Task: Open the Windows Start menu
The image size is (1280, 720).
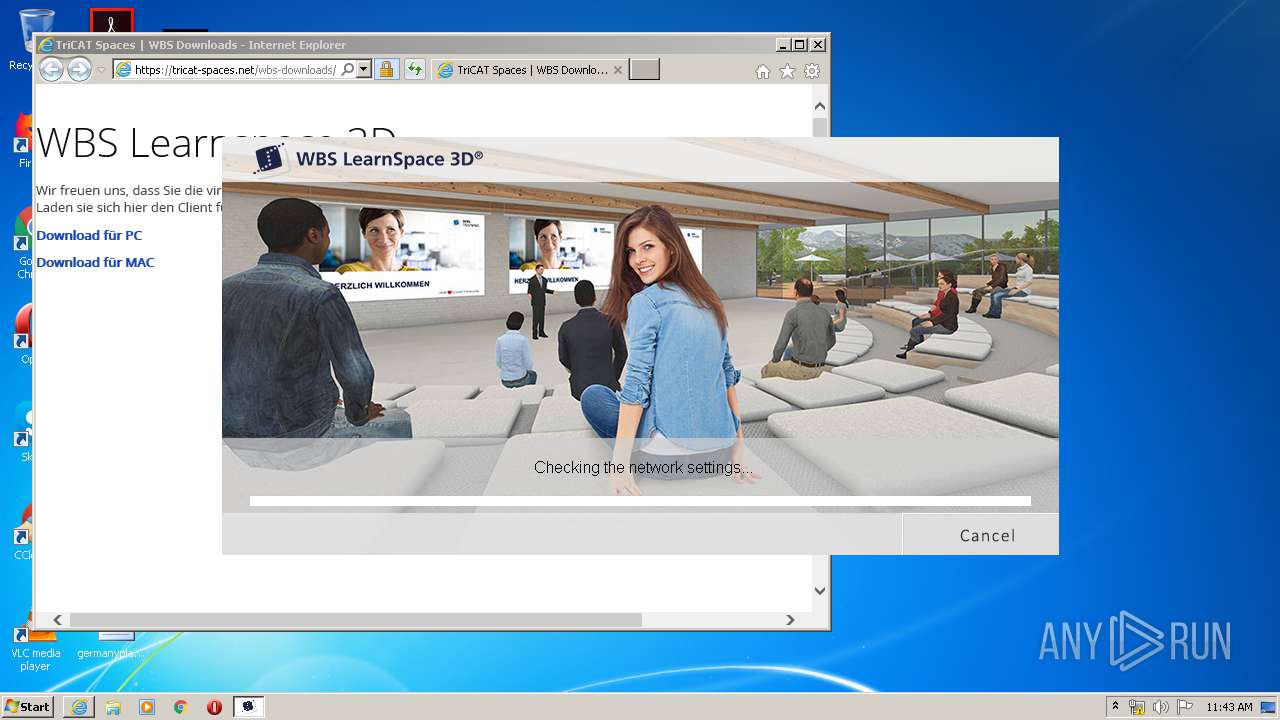Action: click(28, 707)
